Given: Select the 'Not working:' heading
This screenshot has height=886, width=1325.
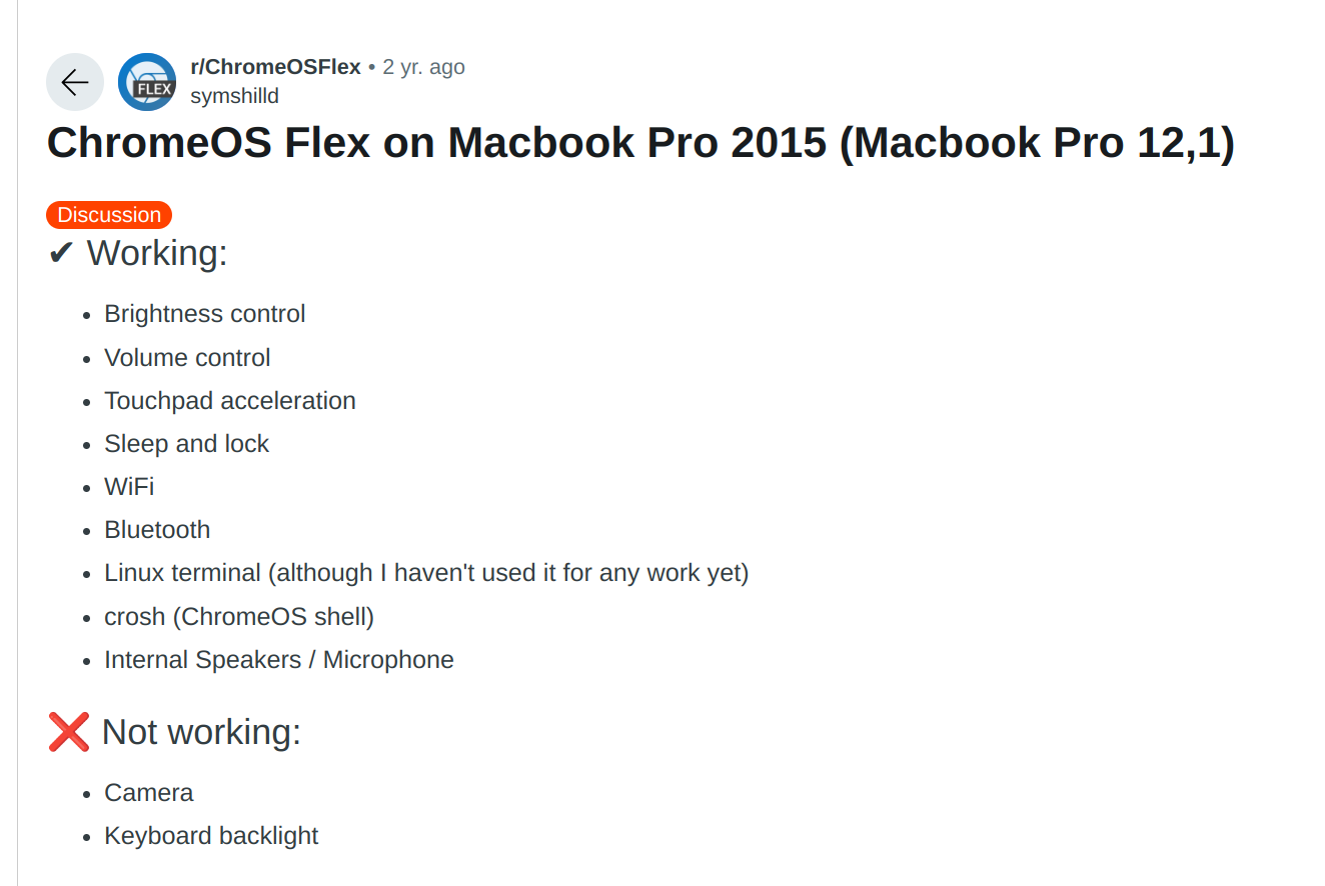Looking at the screenshot, I should [201, 732].
